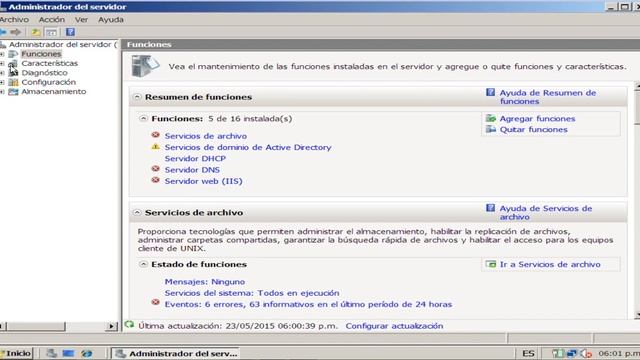Viewport: 640px width, 360px height.
Task: Open Servicios de dominio de Active Directory link
Action: [x=248, y=147]
